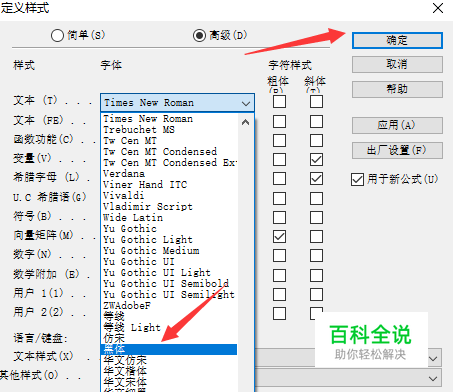Click the 确定 button

[x=397, y=41]
